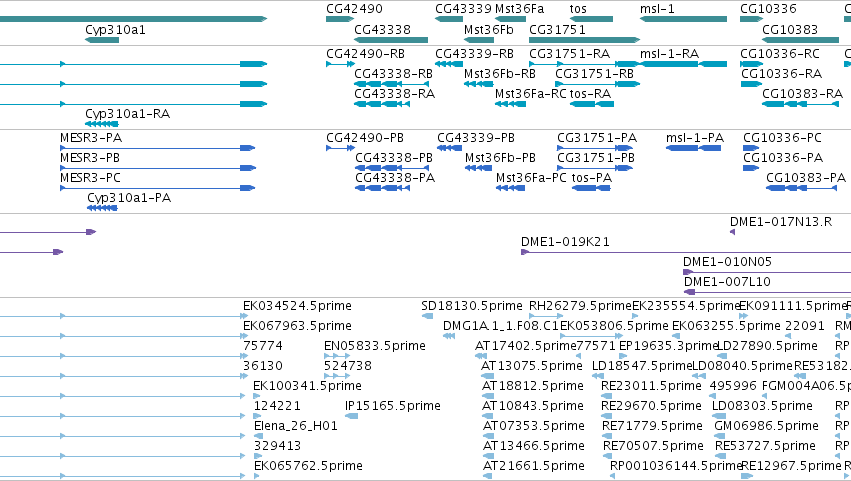Click the CG43338 gene name

pos(382,30)
